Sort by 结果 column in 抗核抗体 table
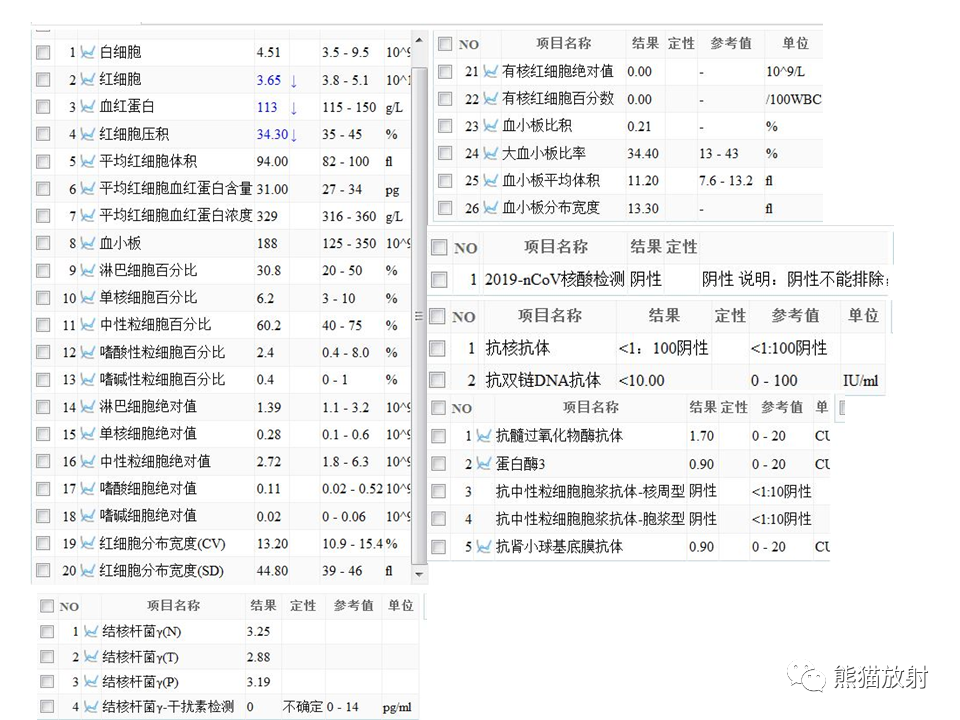The width and height of the screenshot is (960, 720). [664, 316]
